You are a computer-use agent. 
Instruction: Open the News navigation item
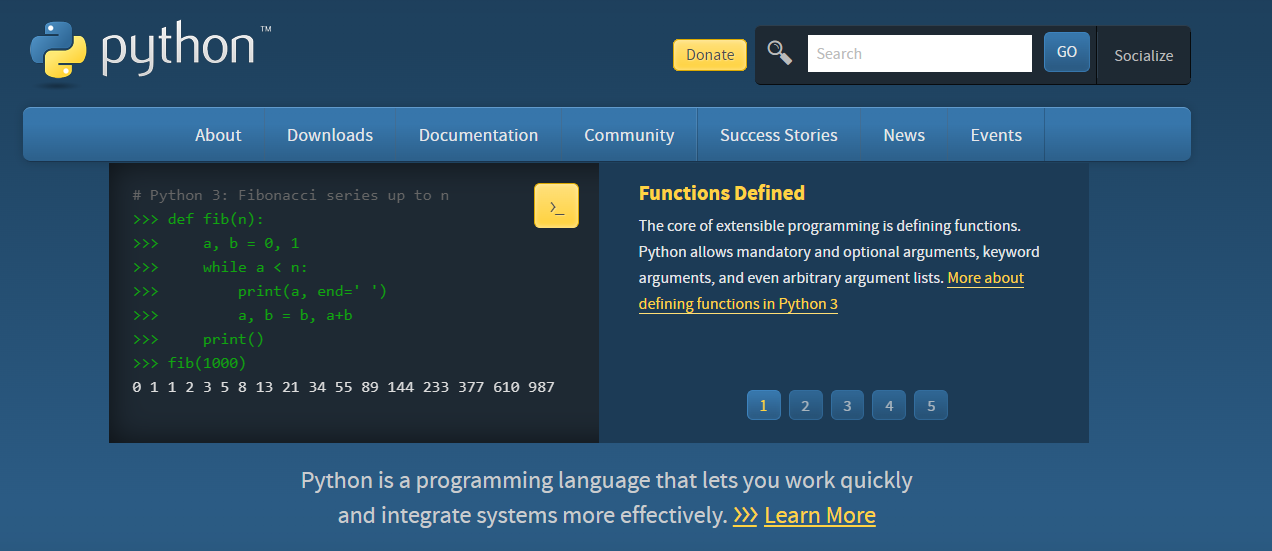(x=904, y=135)
